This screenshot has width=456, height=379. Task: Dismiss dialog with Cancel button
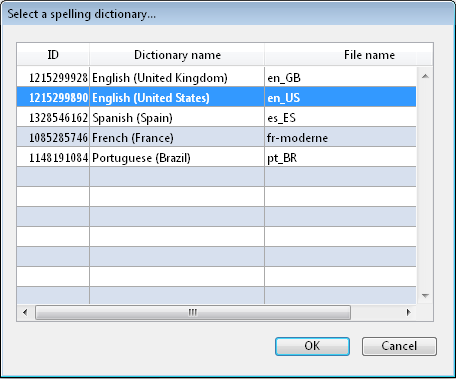tap(399, 346)
